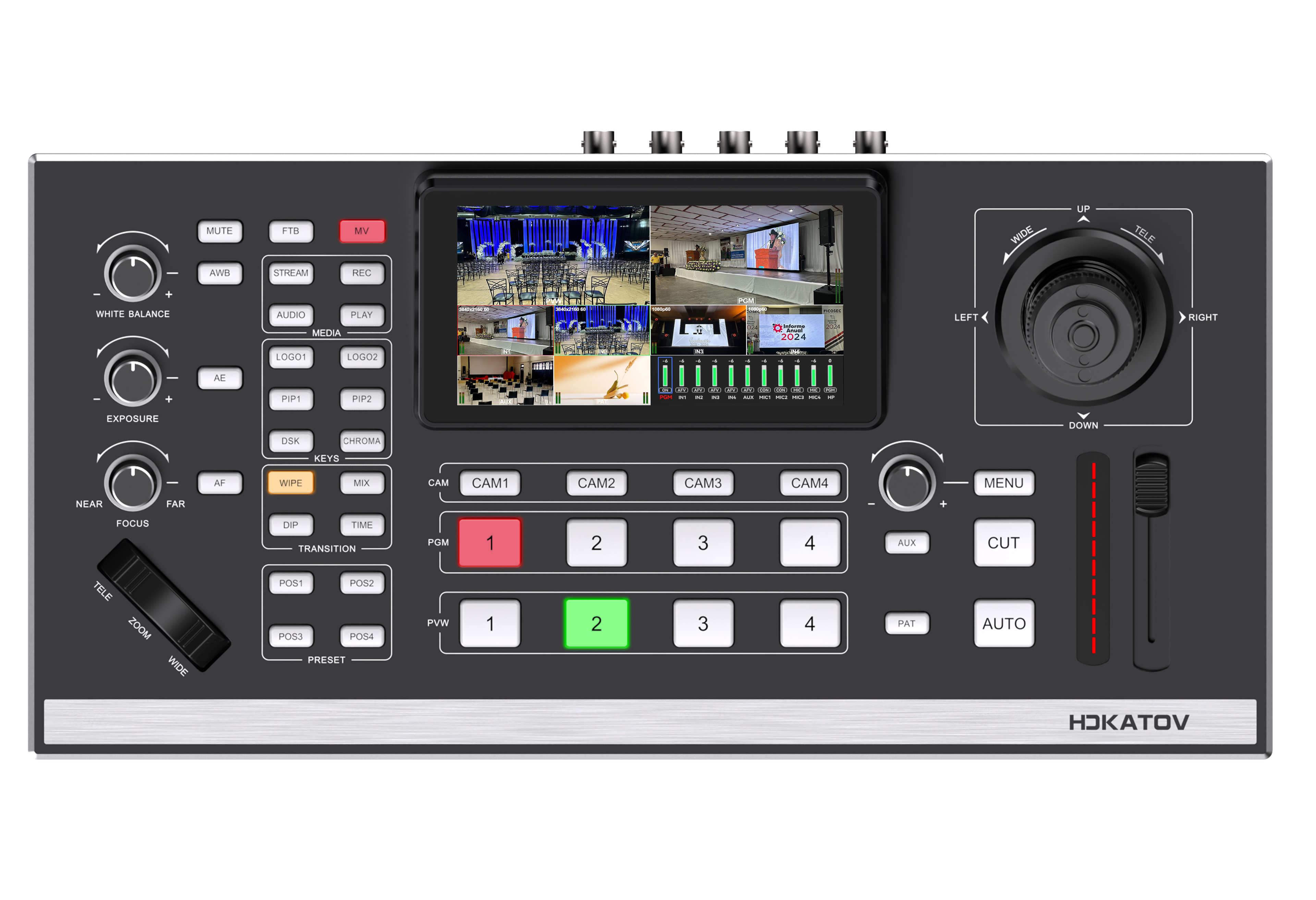Recall preset POS2
The width and height of the screenshot is (1316, 900).
(x=362, y=583)
